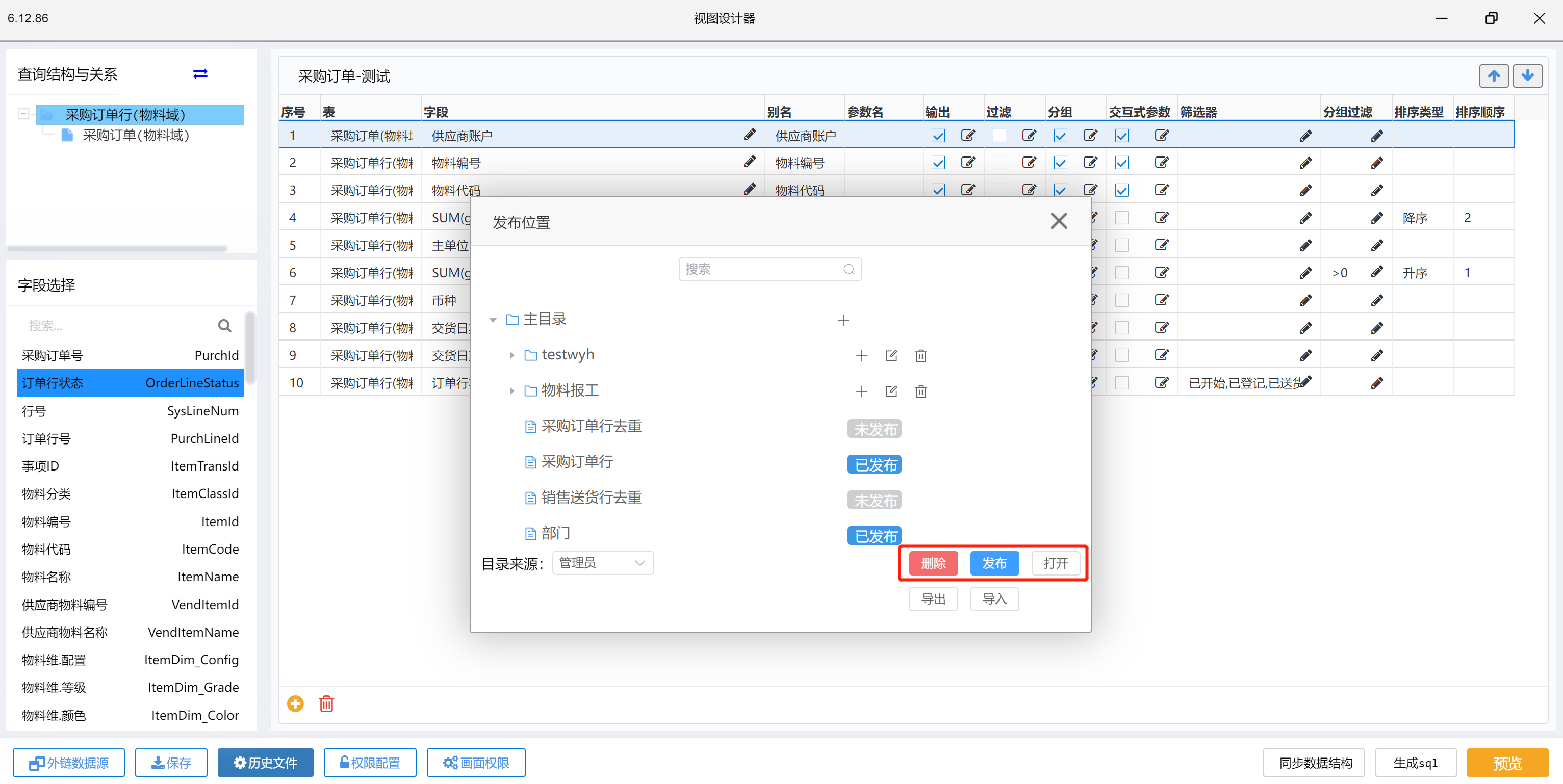Image resolution: width=1563 pixels, height=784 pixels.
Task: Add a subfolder under 主目录
Action: coord(843,320)
